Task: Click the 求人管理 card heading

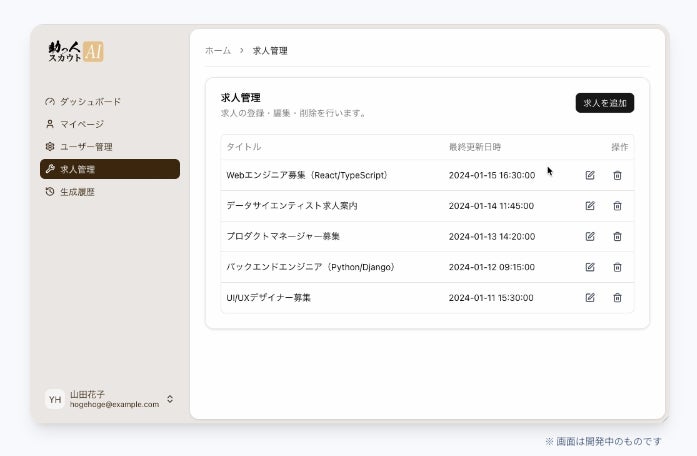Action: pyautogui.click(x=240, y=98)
